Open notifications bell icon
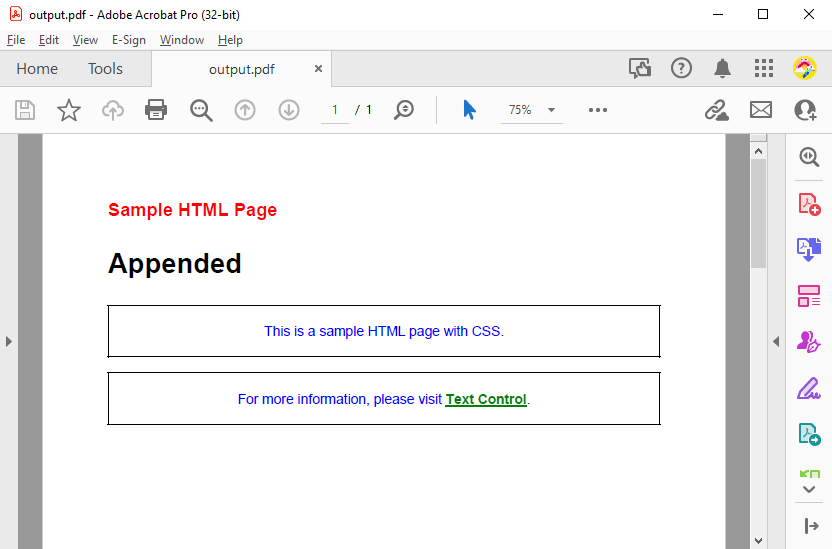The height and width of the screenshot is (549, 832). 722,68
